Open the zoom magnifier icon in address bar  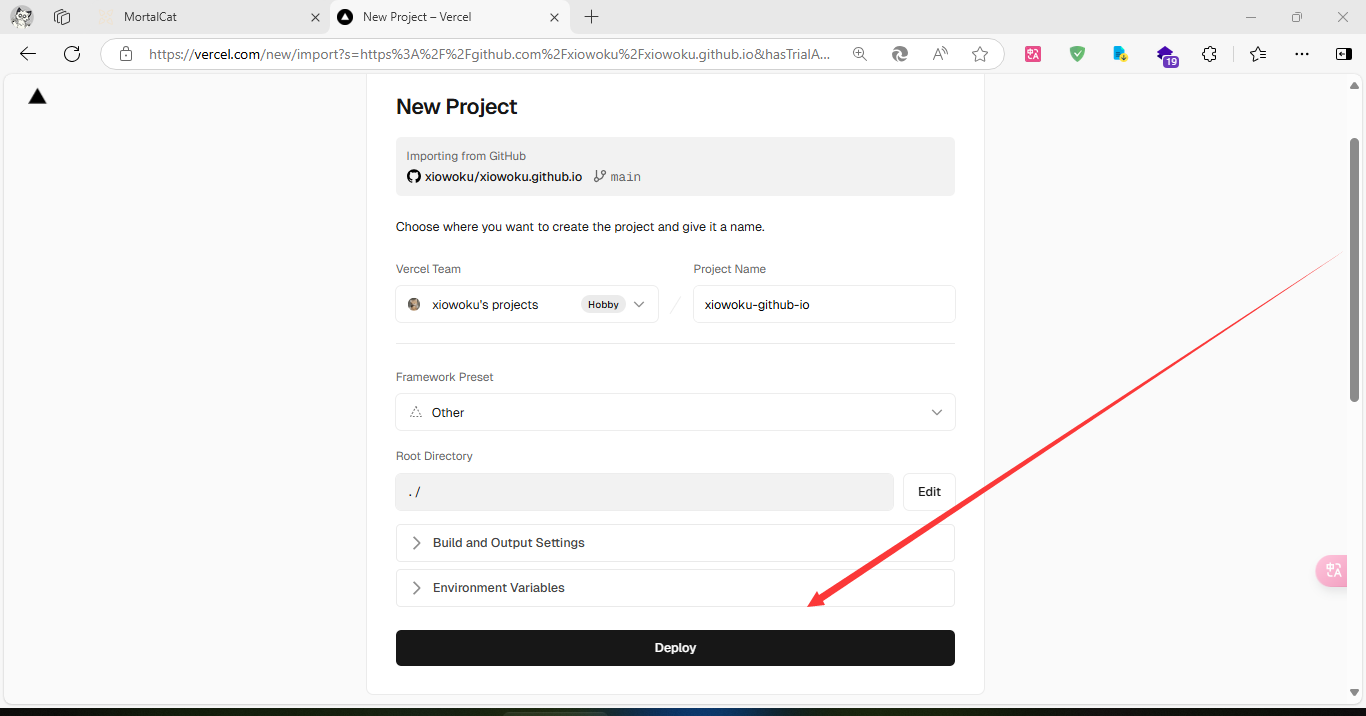[860, 54]
